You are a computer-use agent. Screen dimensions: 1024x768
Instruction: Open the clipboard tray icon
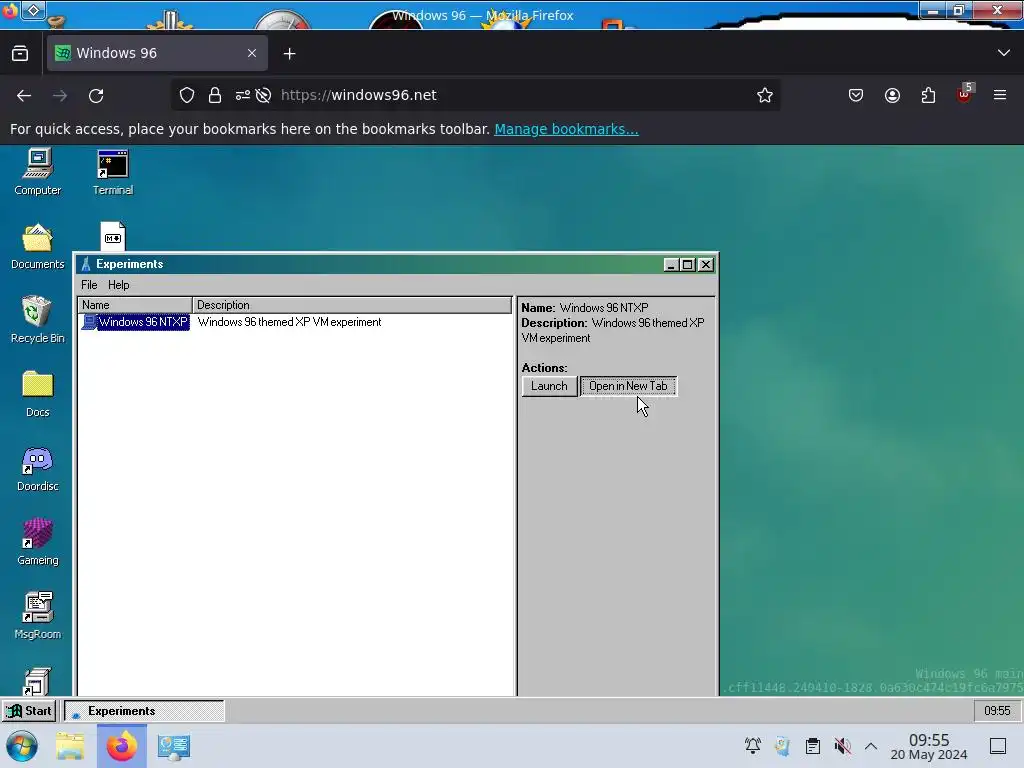(812, 746)
